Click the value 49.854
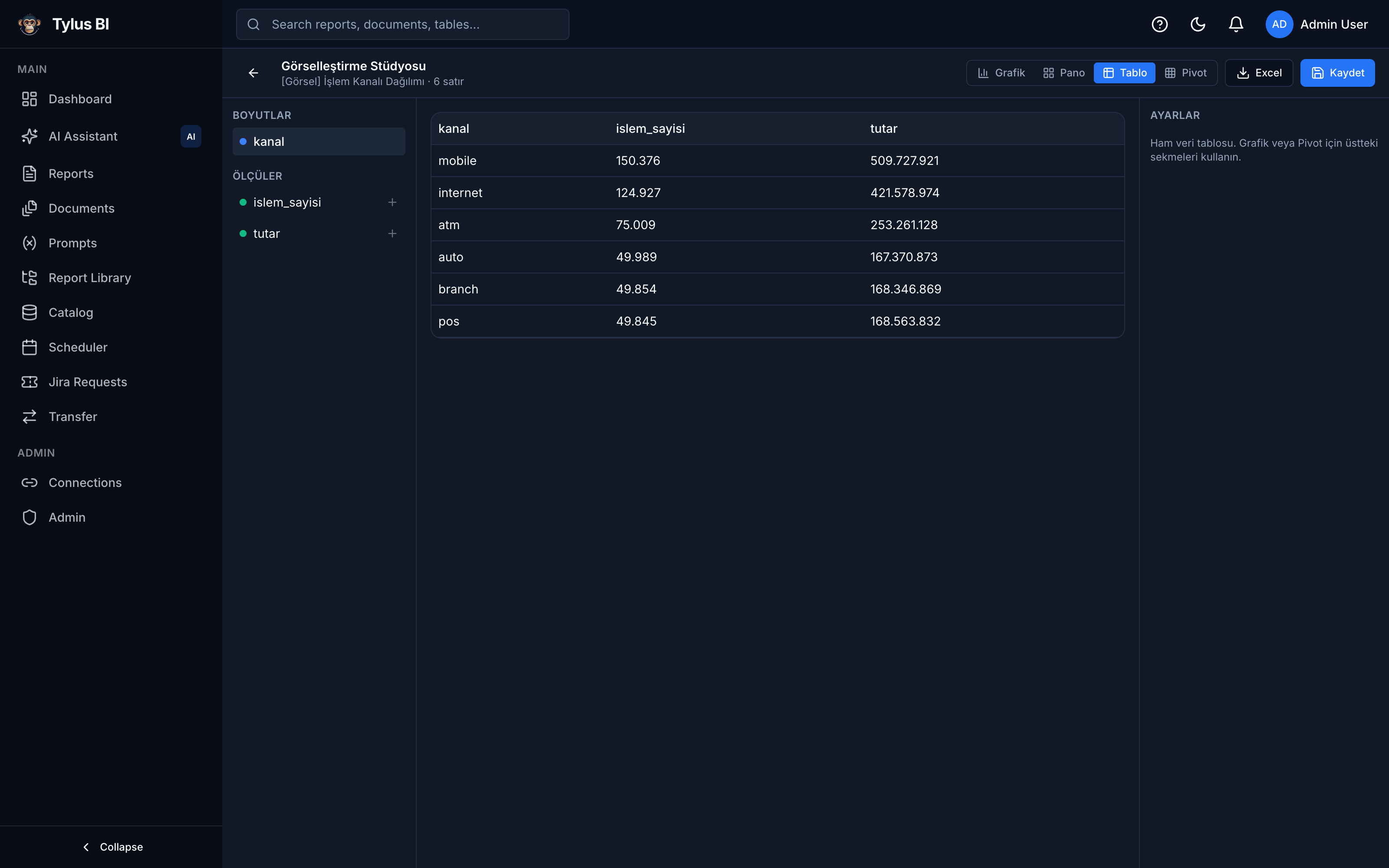This screenshot has height=868, width=1389. pyautogui.click(x=636, y=289)
